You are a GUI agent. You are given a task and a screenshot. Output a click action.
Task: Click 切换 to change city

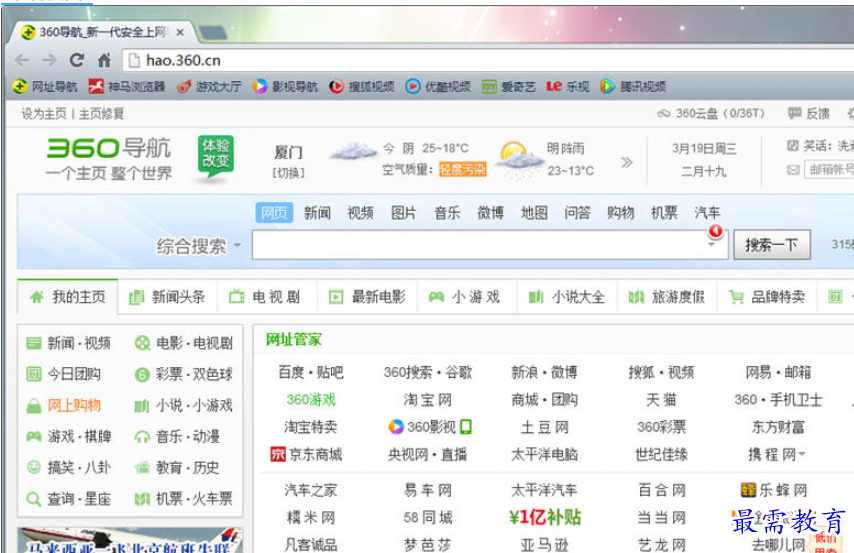coord(288,173)
